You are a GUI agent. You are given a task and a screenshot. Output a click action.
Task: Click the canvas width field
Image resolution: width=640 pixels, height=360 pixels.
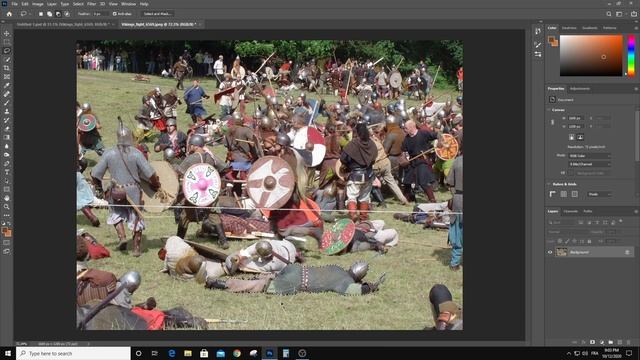(576, 118)
